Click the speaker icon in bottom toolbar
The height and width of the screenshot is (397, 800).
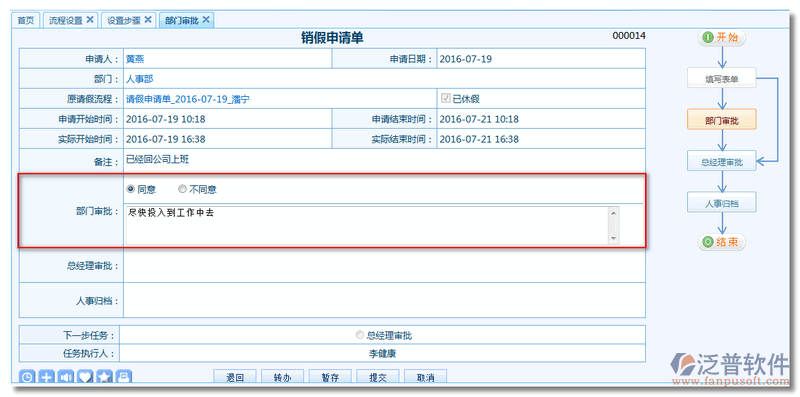tap(66, 377)
